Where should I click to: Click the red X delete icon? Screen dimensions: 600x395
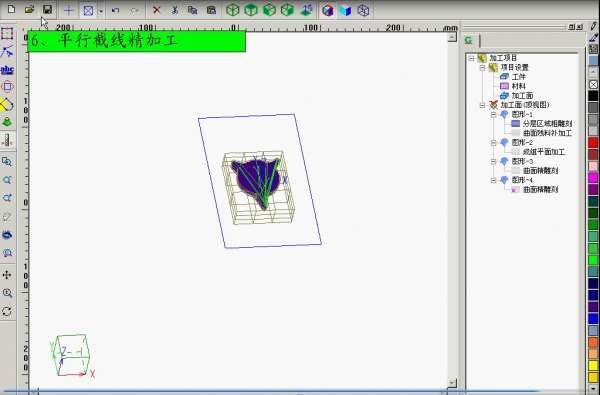pos(157,10)
